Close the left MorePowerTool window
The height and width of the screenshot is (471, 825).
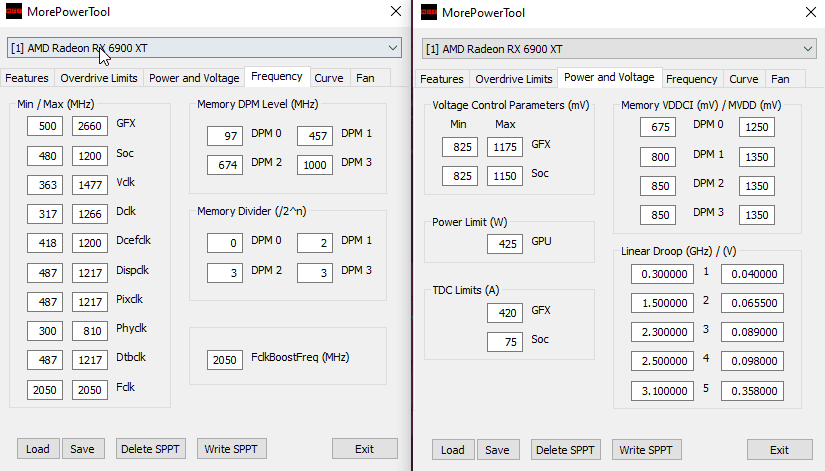point(396,11)
